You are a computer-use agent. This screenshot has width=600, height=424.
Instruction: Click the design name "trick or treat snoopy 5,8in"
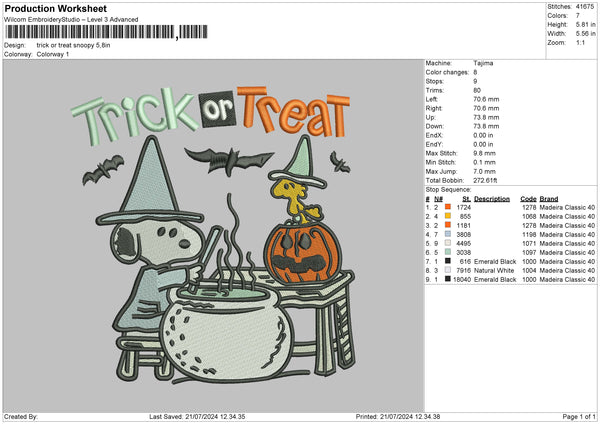pos(73,45)
